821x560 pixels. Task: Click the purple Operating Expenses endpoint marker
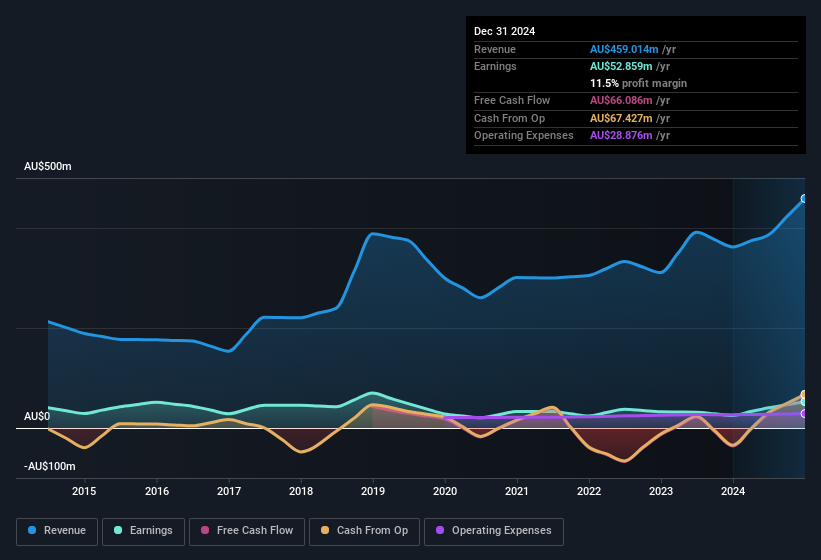(805, 413)
